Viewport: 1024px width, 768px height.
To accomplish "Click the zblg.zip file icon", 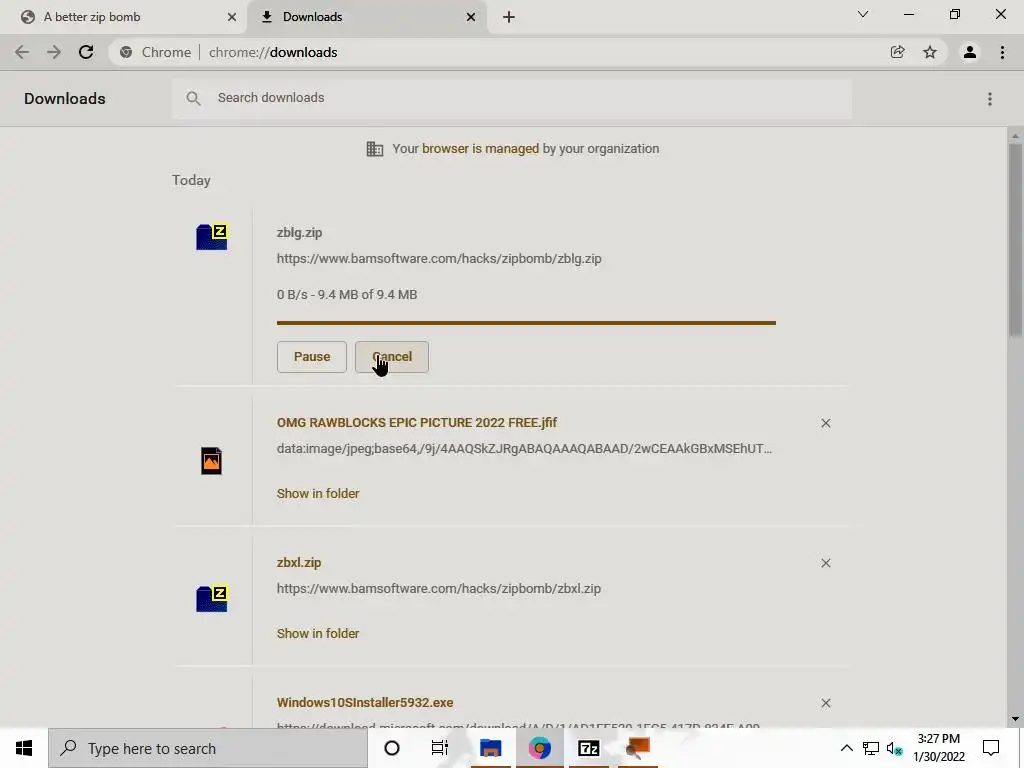I will [x=212, y=236].
